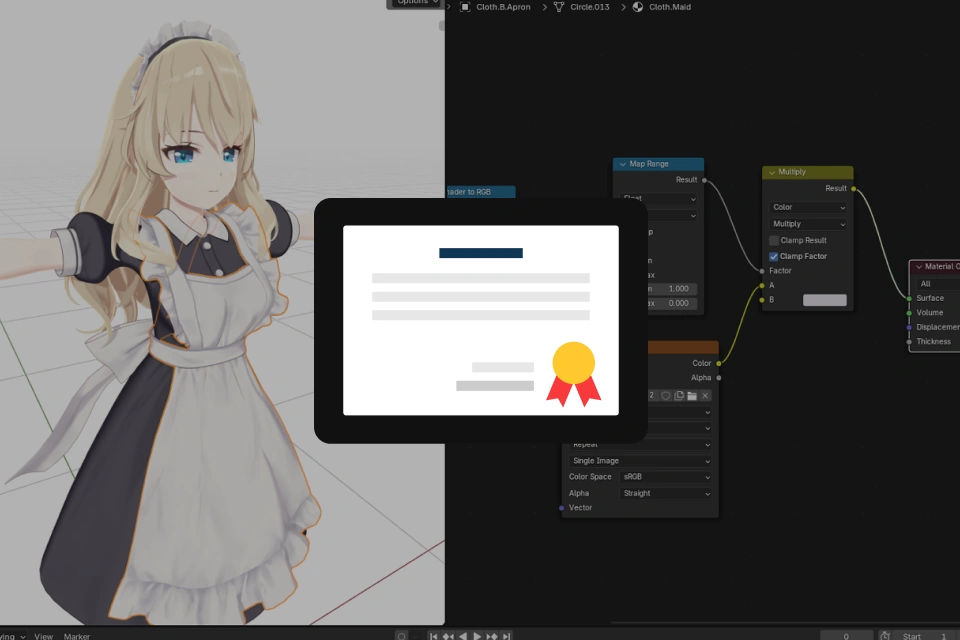The image size is (960, 640).
Task: Click the image texture Vector input socket
Action: point(561,508)
